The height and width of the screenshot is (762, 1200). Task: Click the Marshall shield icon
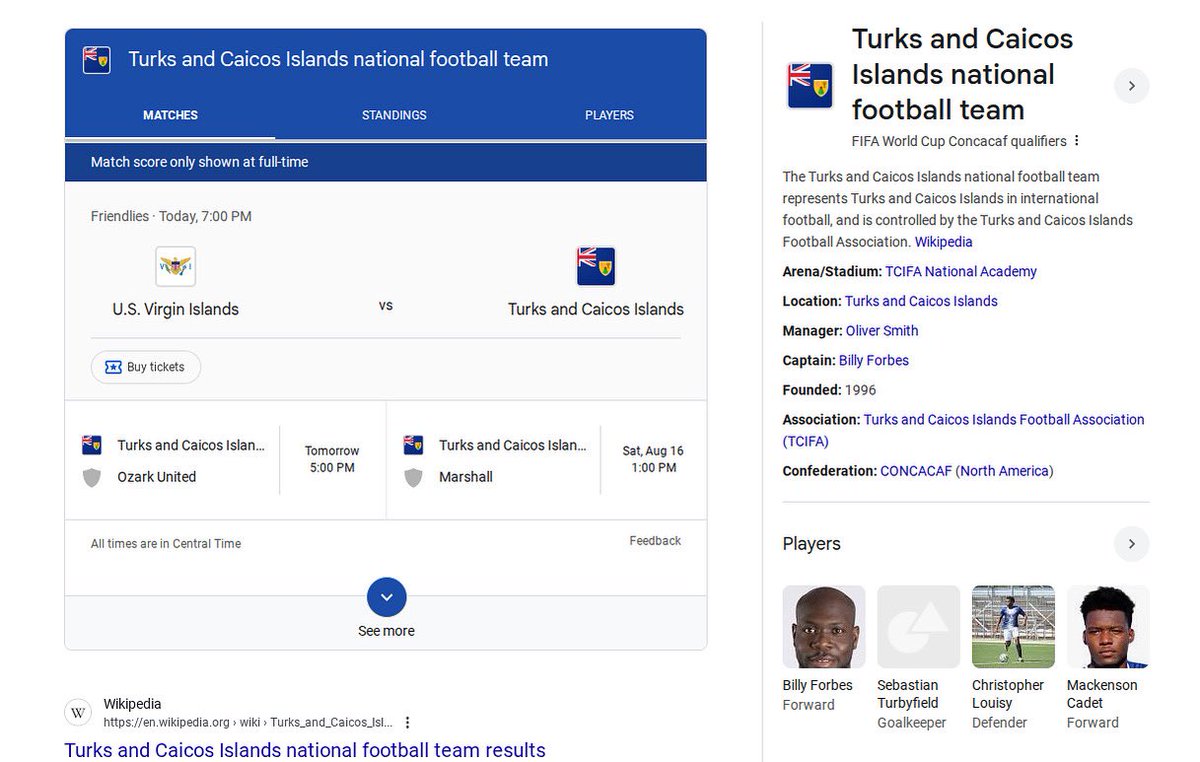tap(413, 478)
